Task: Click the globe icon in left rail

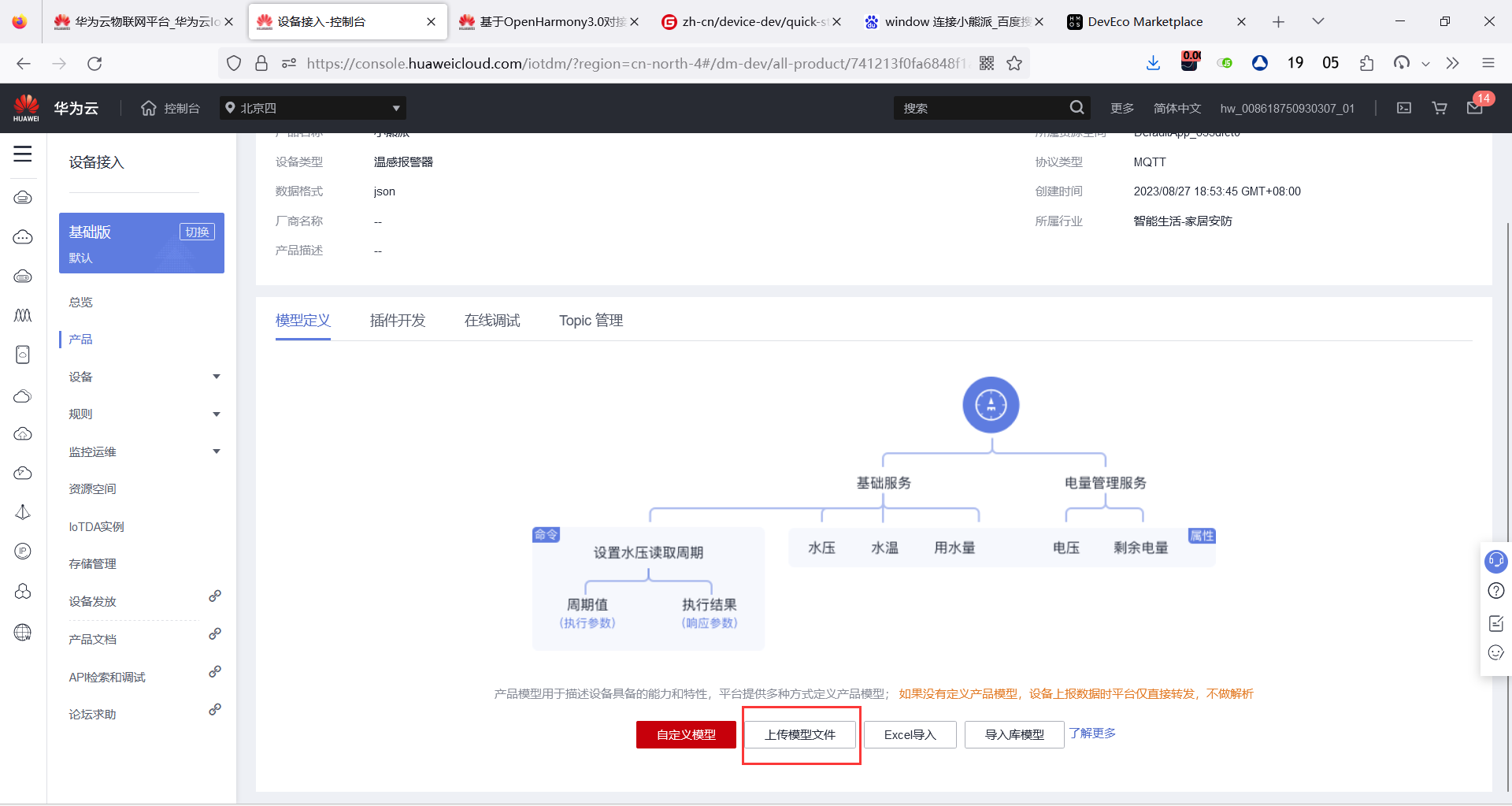Action: [x=23, y=632]
